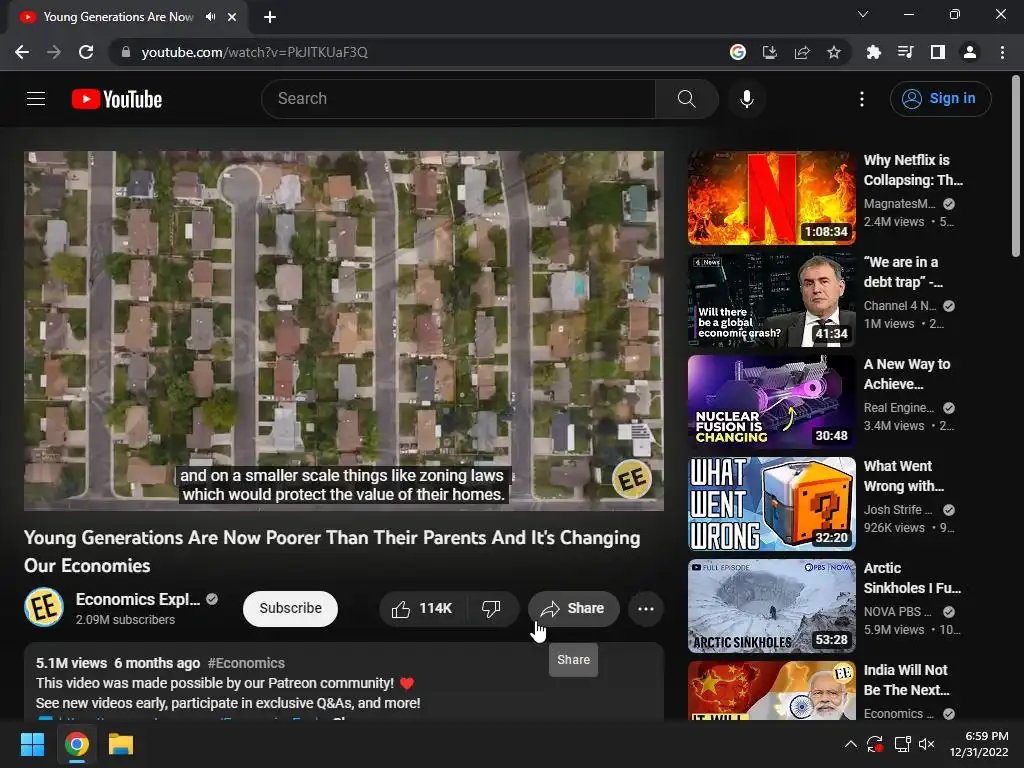Image resolution: width=1024 pixels, height=768 pixels.
Task: Open the Chrome extensions puzzle icon
Action: coord(874,52)
